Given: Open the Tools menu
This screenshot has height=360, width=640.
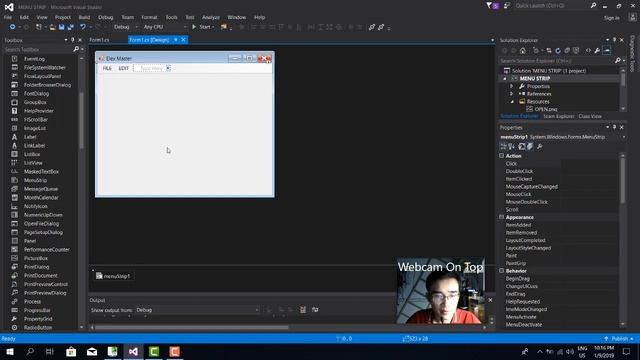Looking at the screenshot, I should (x=171, y=17).
